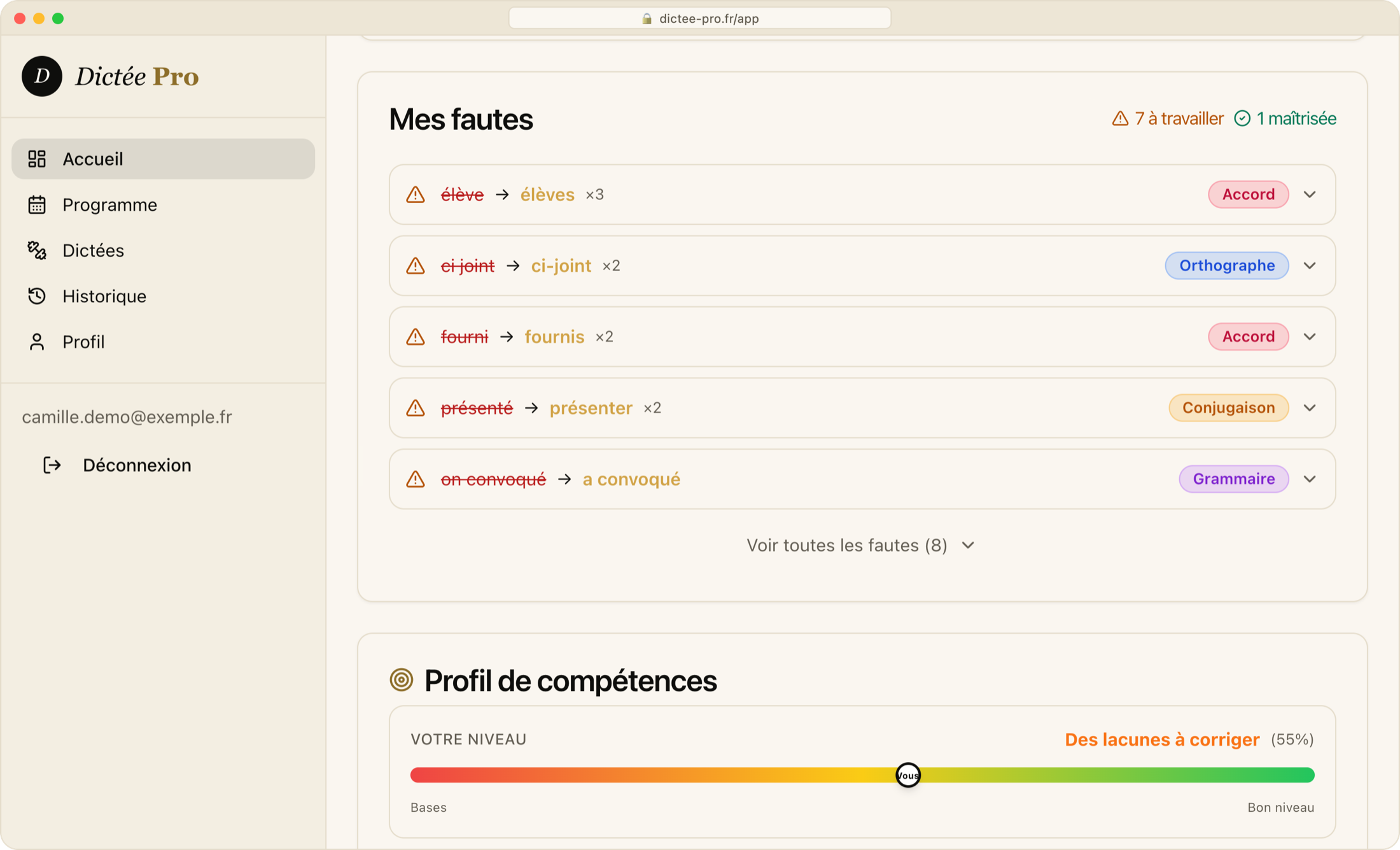Open the Accueil menu item
This screenshot has width=1400, height=850.
tap(164, 159)
